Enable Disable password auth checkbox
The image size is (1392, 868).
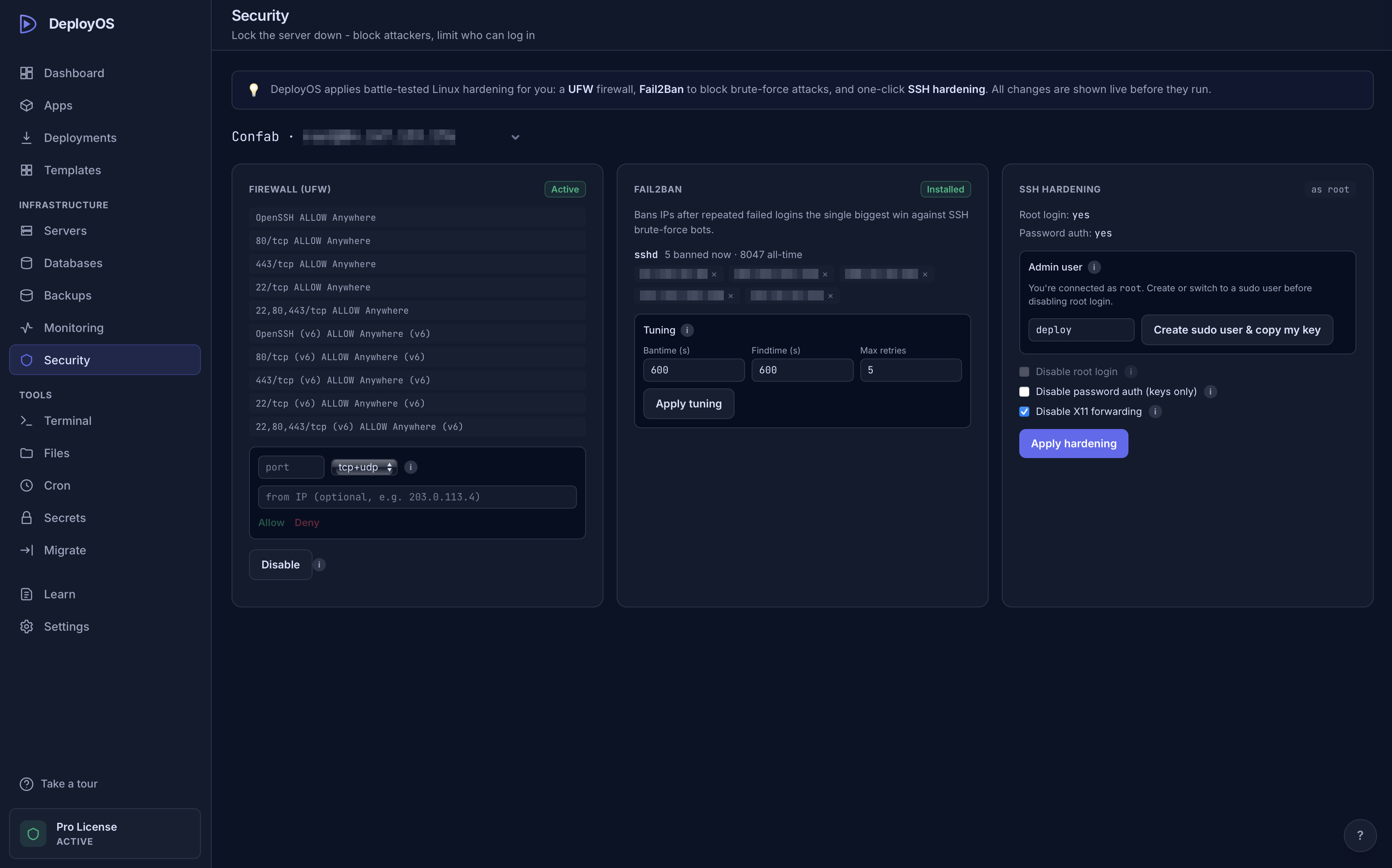(x=1024, y=392)
